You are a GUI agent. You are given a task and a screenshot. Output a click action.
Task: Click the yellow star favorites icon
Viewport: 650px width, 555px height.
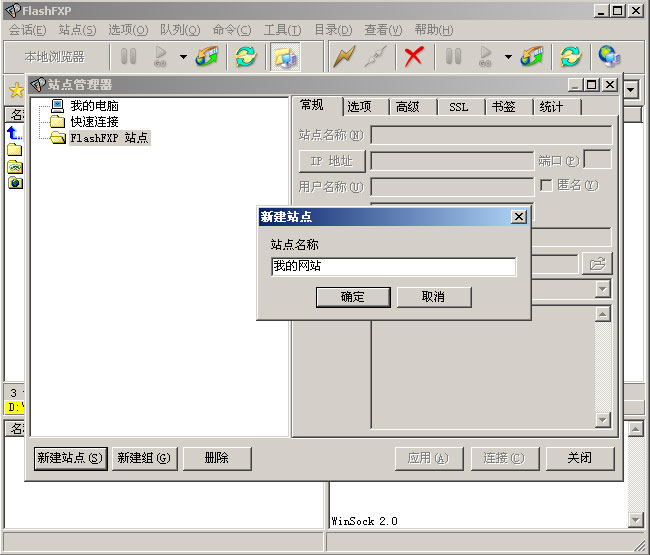(15, 90)
